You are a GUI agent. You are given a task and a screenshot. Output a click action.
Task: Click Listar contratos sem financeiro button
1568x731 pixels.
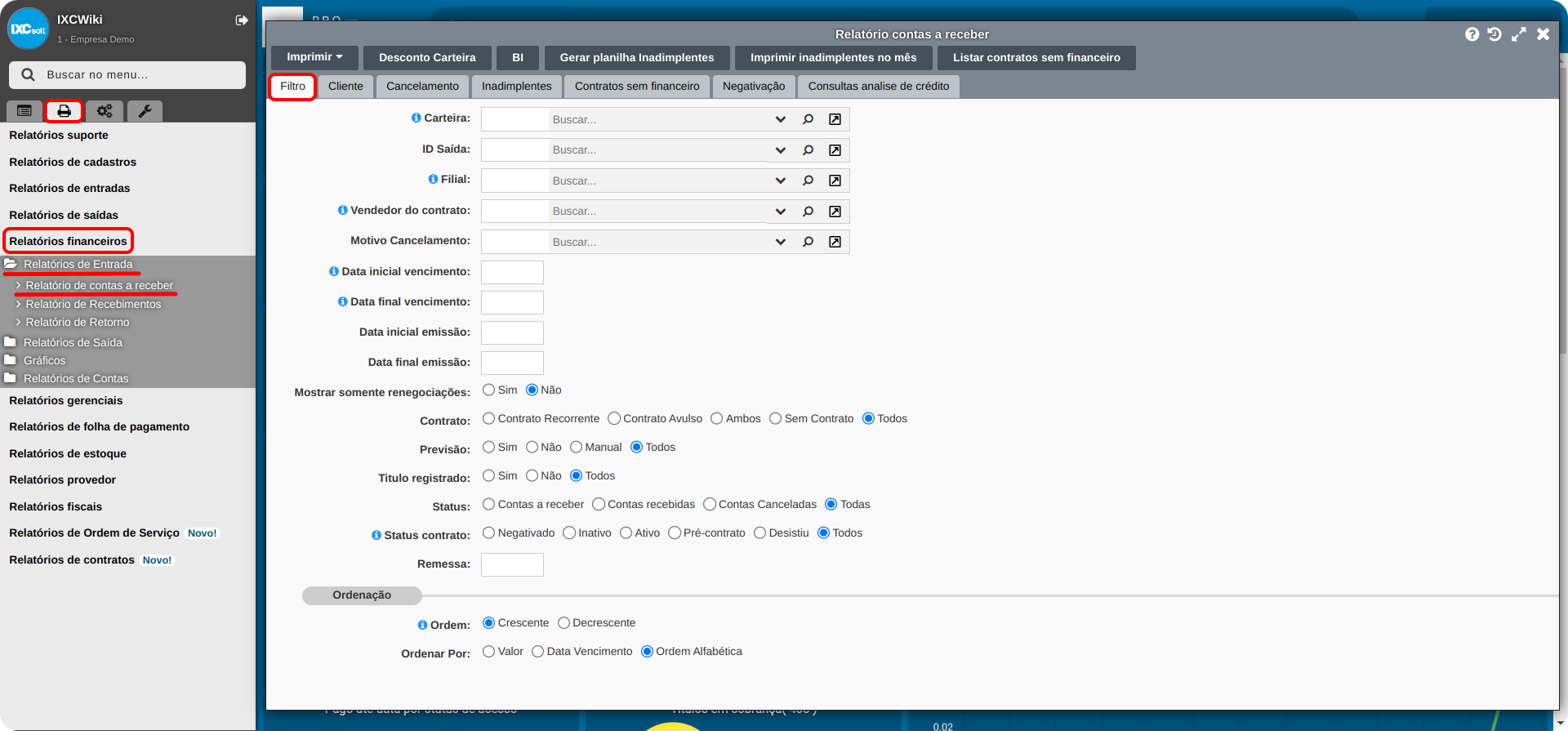(x=1036, y=57)
